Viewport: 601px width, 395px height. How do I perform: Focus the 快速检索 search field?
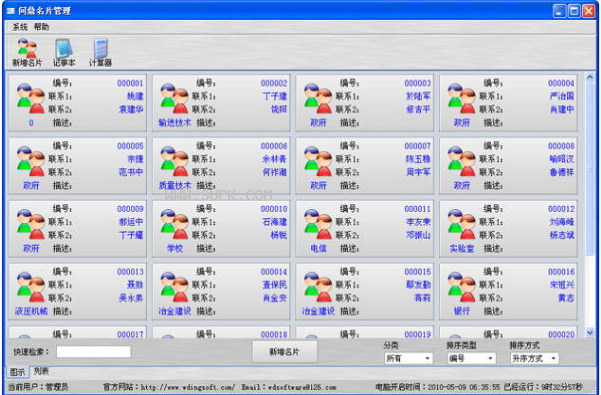point(94,352)
